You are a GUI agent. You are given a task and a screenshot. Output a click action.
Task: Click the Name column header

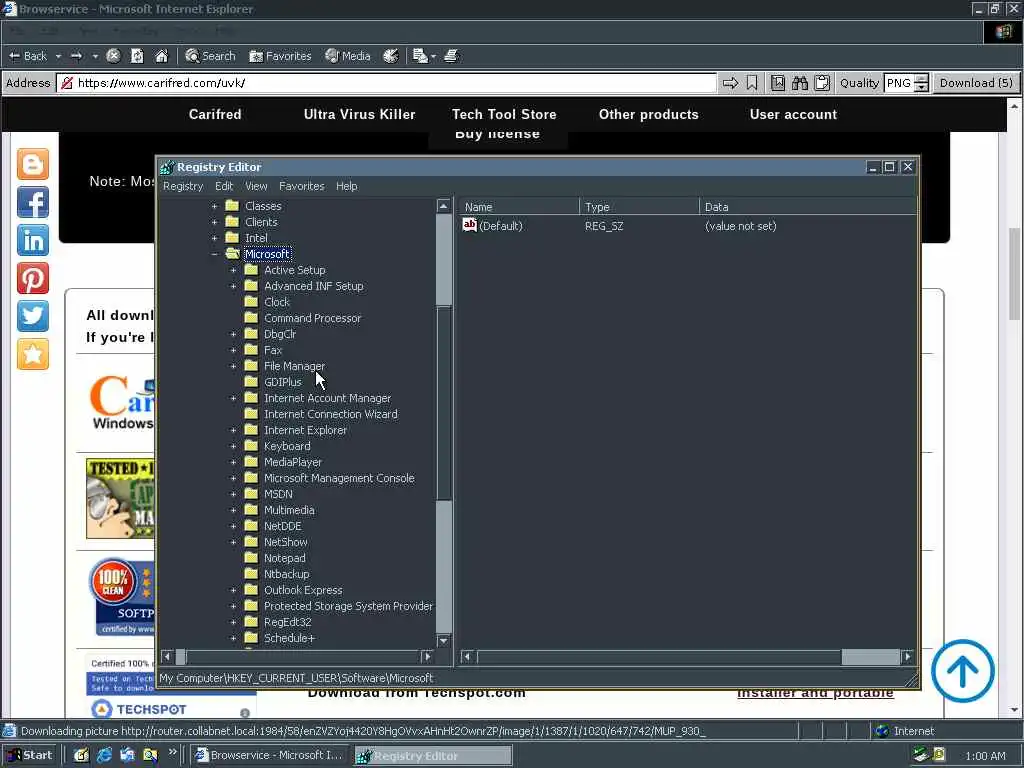pos(519,206)
